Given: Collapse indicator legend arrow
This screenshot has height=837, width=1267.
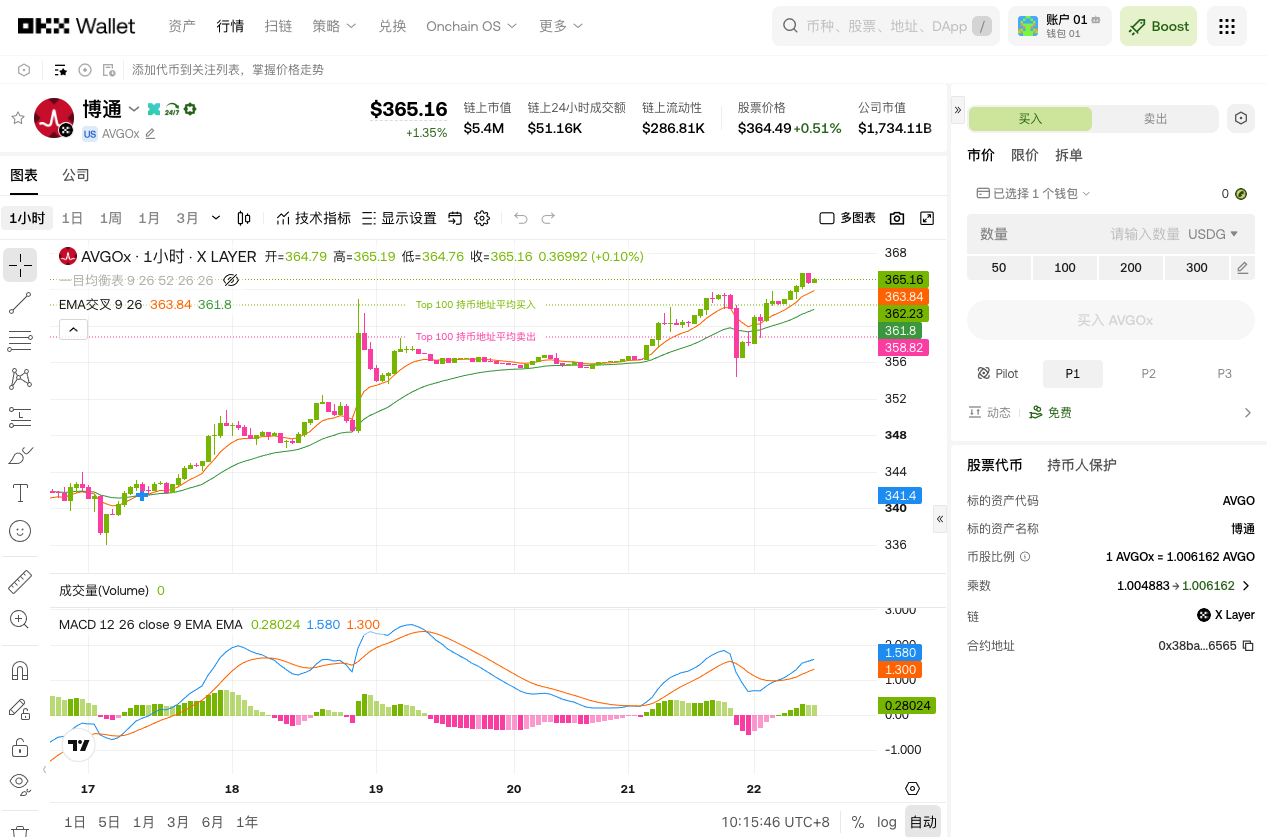Looking at the screenshot, I should (74, 328).
